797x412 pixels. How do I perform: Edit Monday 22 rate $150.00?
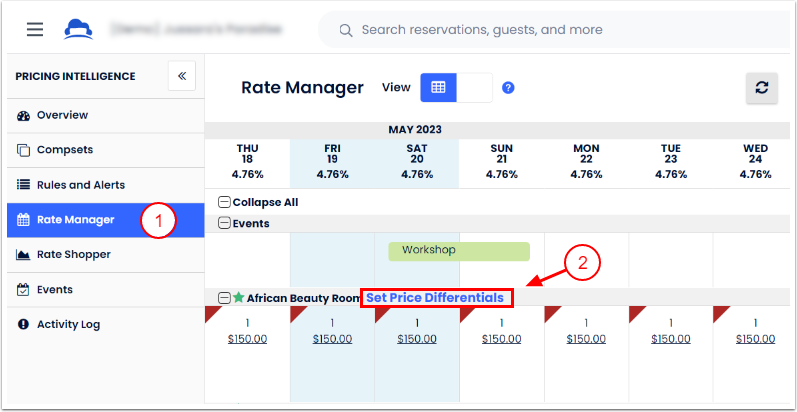click(x=586, y=339)
